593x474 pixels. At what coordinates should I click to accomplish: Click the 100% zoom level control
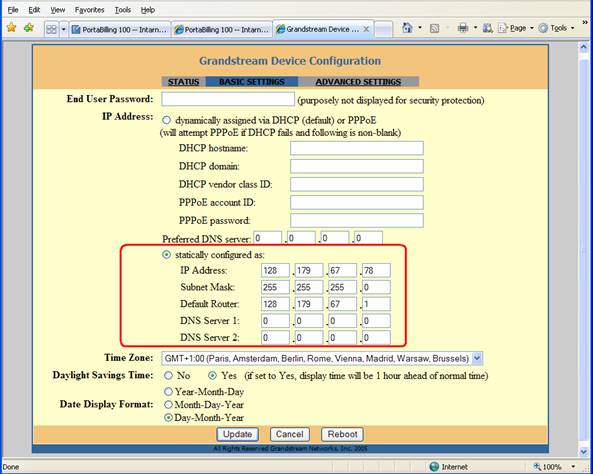point(553,467)
